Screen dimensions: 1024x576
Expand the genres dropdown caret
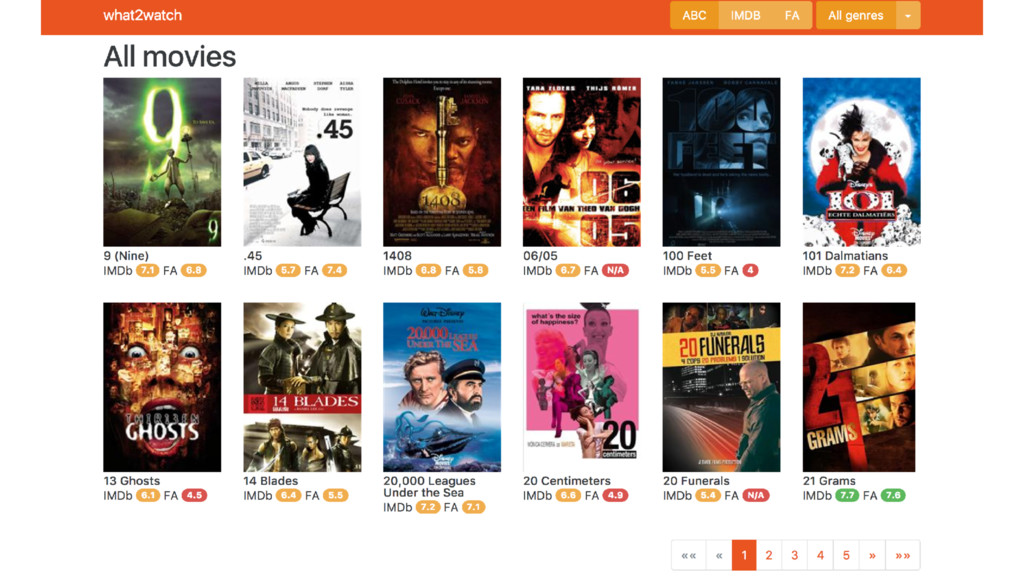908,15
